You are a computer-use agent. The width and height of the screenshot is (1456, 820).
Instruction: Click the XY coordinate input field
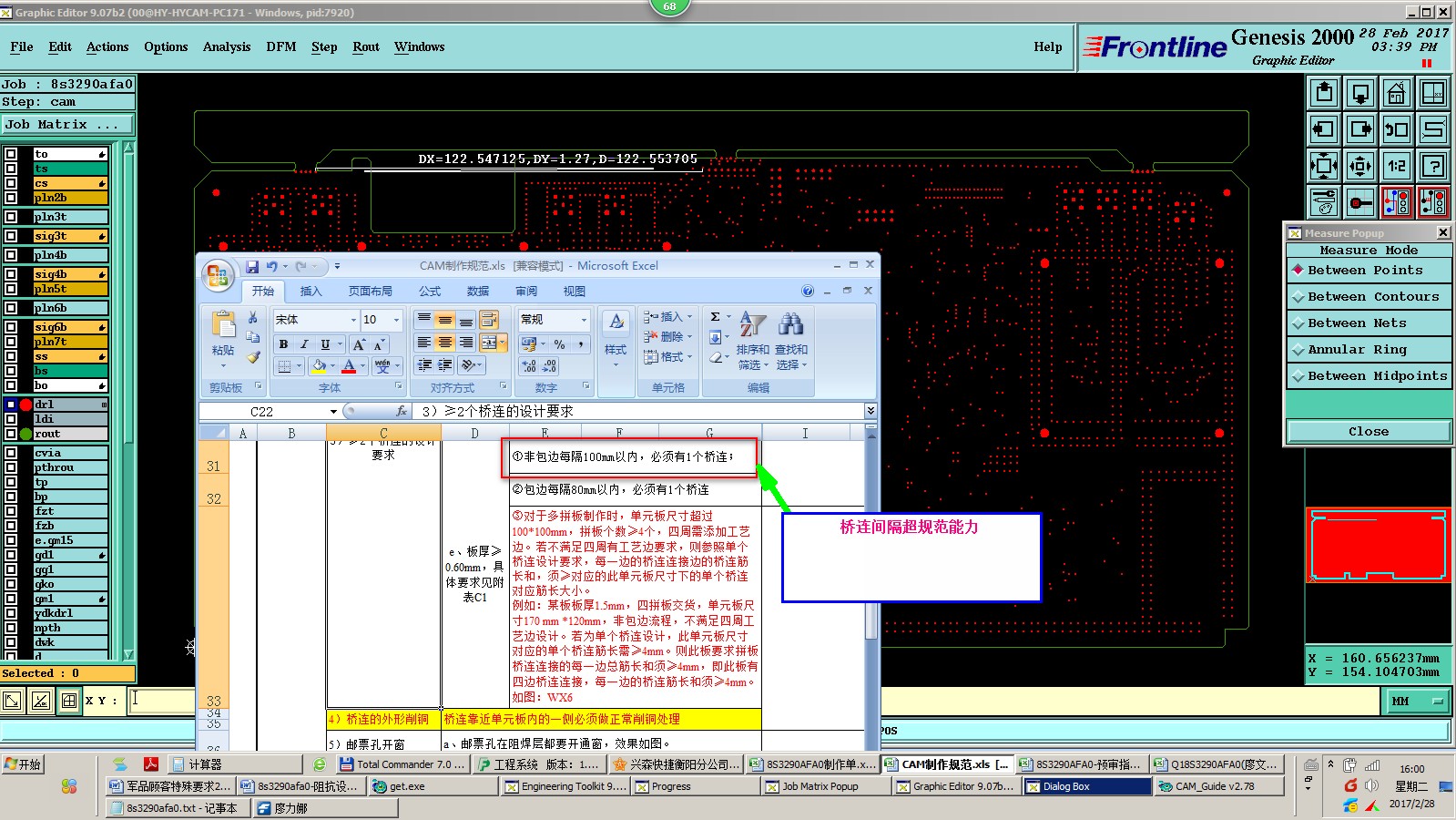(161, 701)
